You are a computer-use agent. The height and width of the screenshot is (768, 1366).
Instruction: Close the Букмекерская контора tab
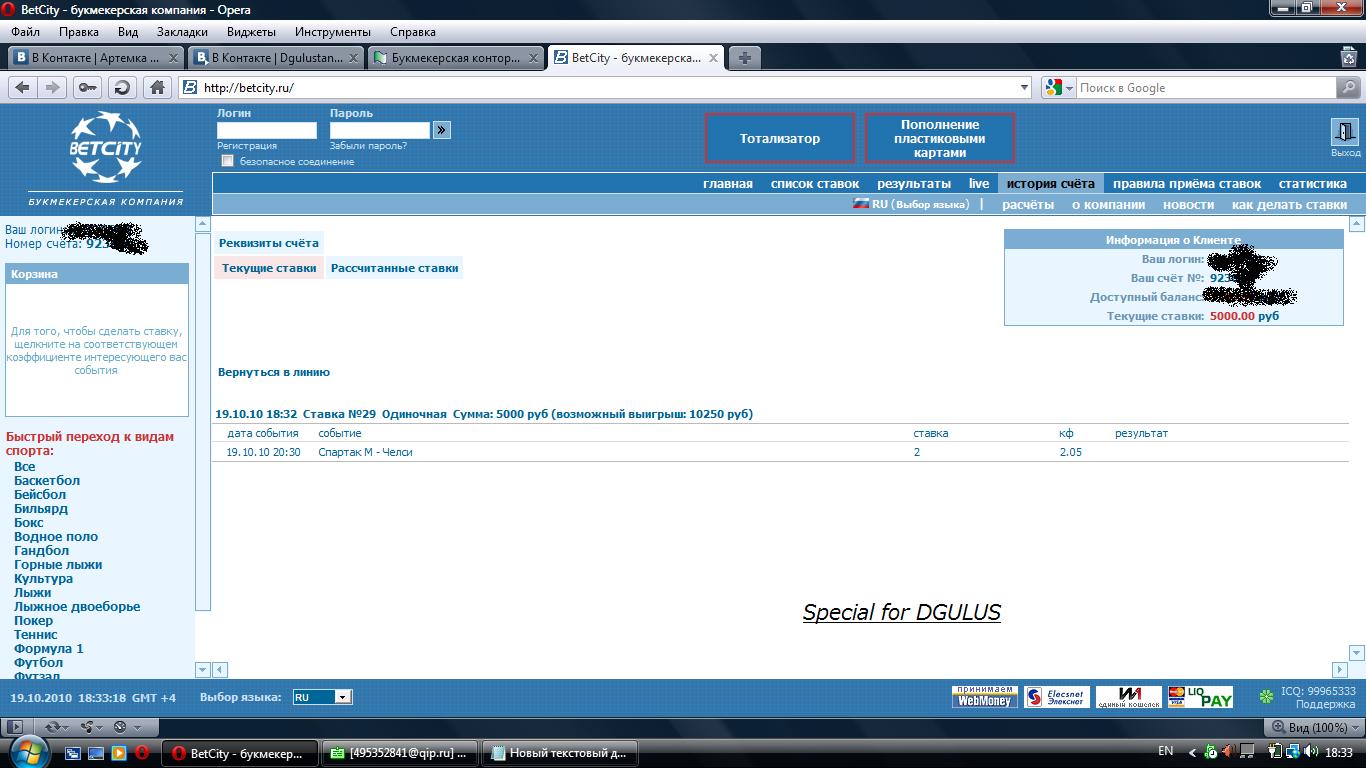(x=534, y=58)
